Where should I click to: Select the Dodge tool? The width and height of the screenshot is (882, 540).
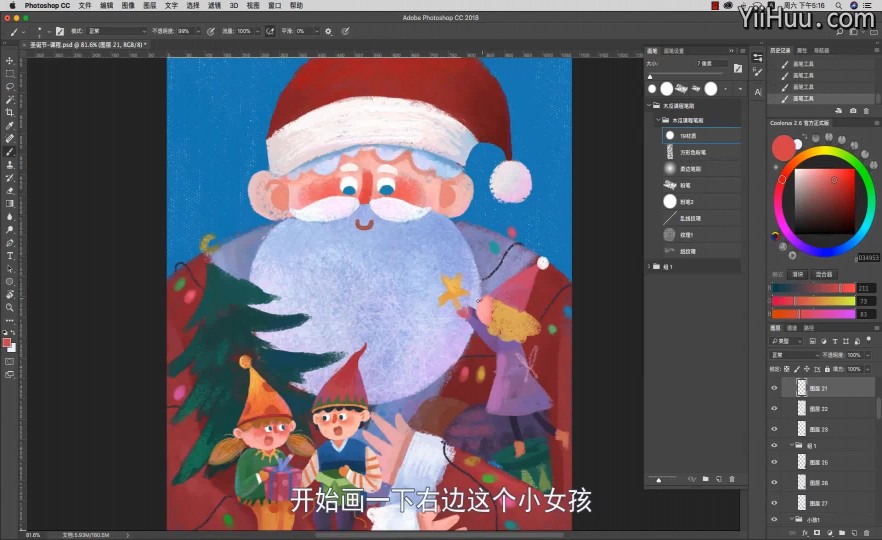coord(10,230)
